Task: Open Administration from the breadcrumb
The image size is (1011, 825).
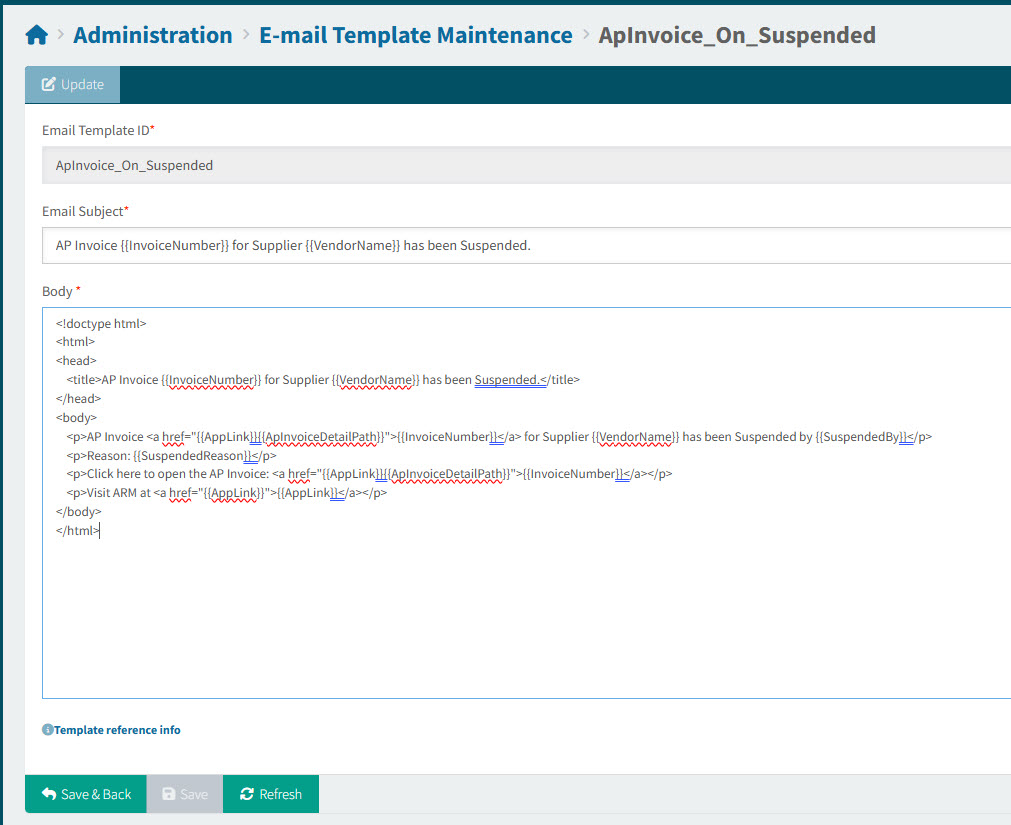Action: click(152, 33)
